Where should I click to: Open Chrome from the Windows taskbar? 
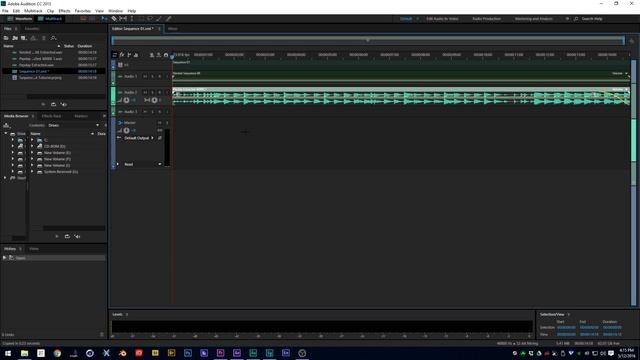[x=57, y=353]
